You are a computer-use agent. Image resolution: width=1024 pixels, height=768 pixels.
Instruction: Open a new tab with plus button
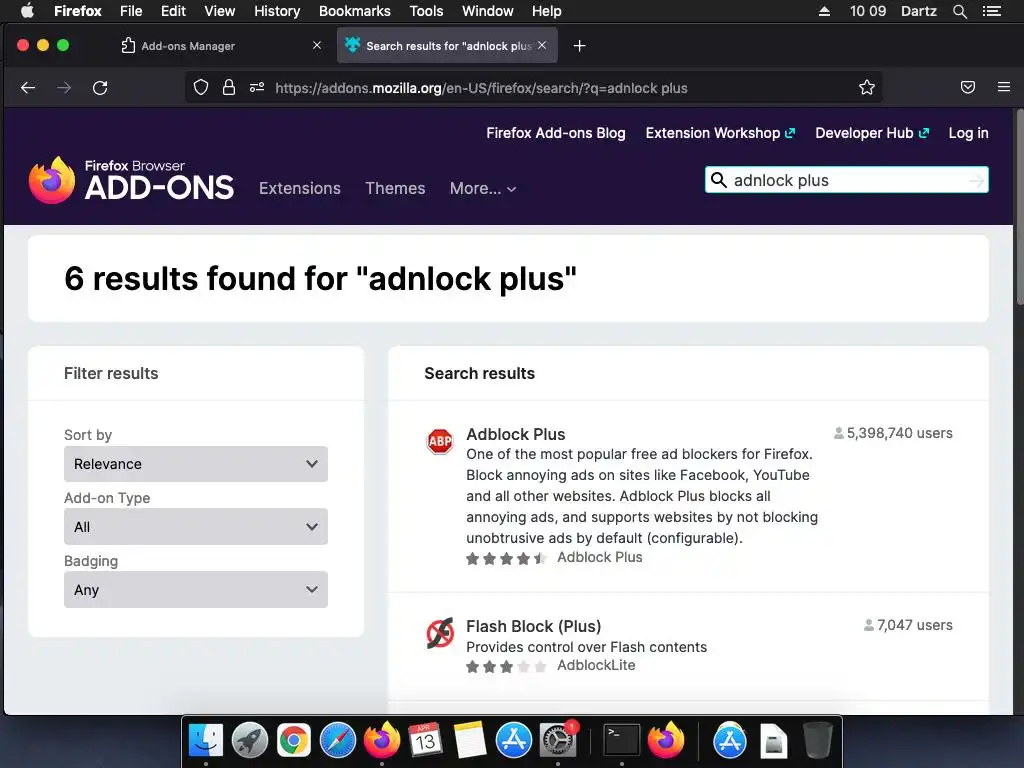(579, 46)
